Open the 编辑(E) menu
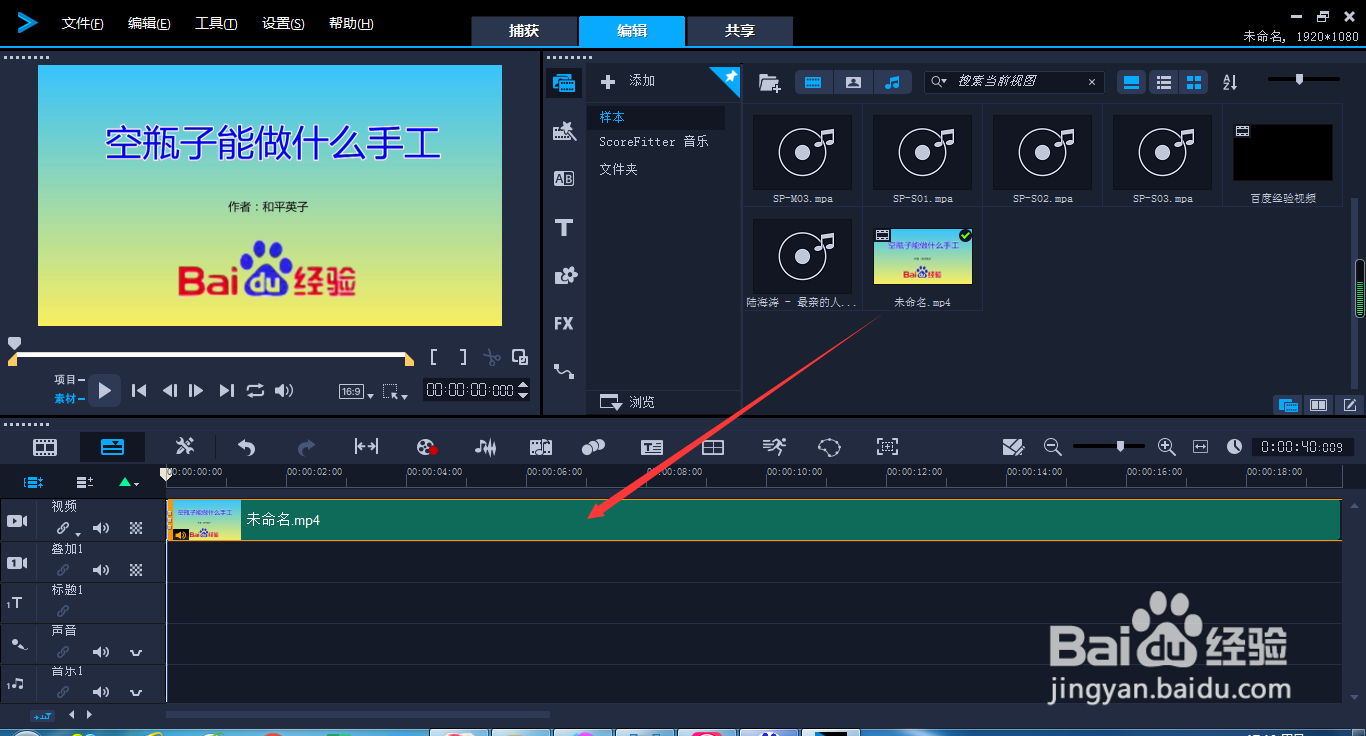This screenshot has height=736, width=1366. coord(149,23)
